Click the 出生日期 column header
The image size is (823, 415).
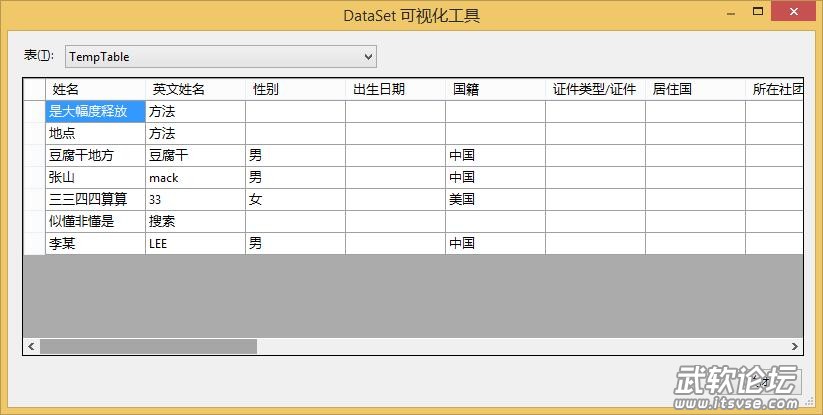point(395,90)
